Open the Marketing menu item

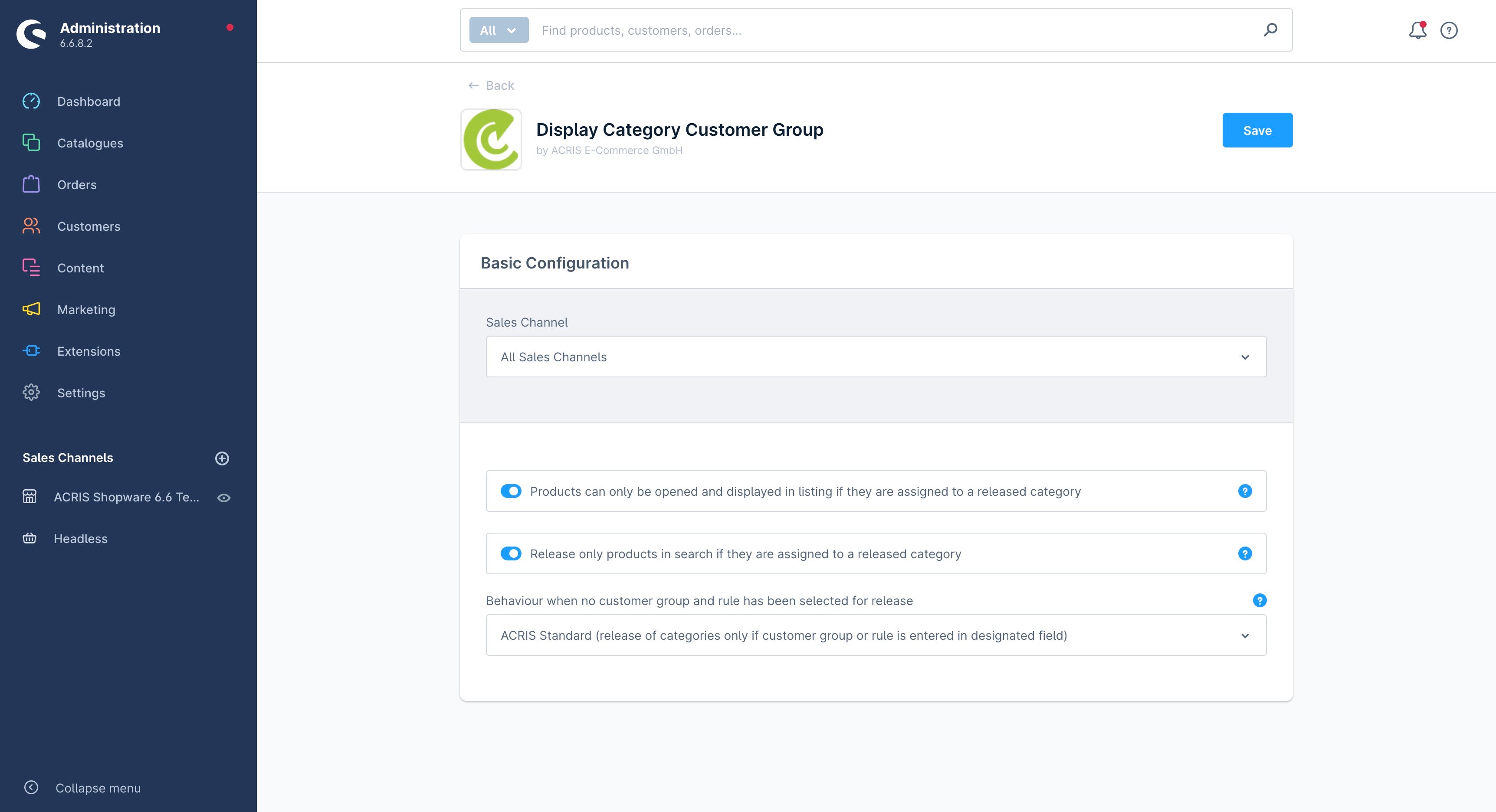click(86, 309)
